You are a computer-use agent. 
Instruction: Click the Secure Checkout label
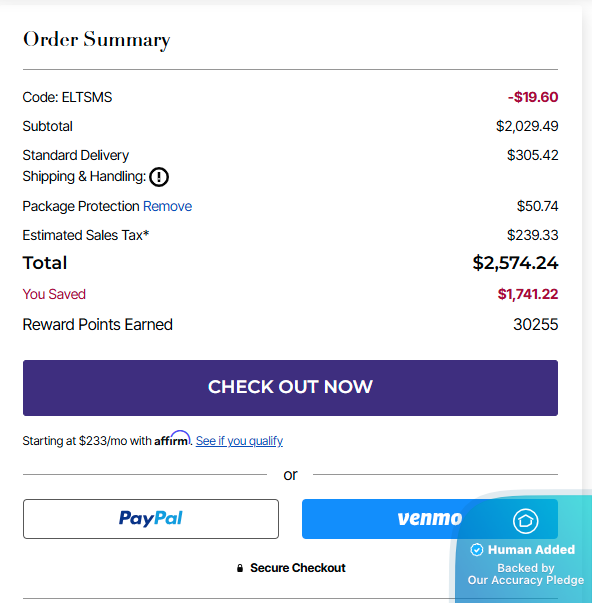[298, 568]
